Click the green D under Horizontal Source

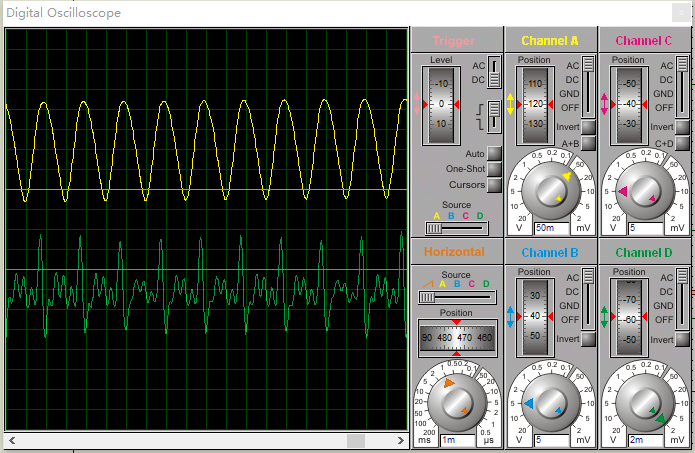point(486,284)
